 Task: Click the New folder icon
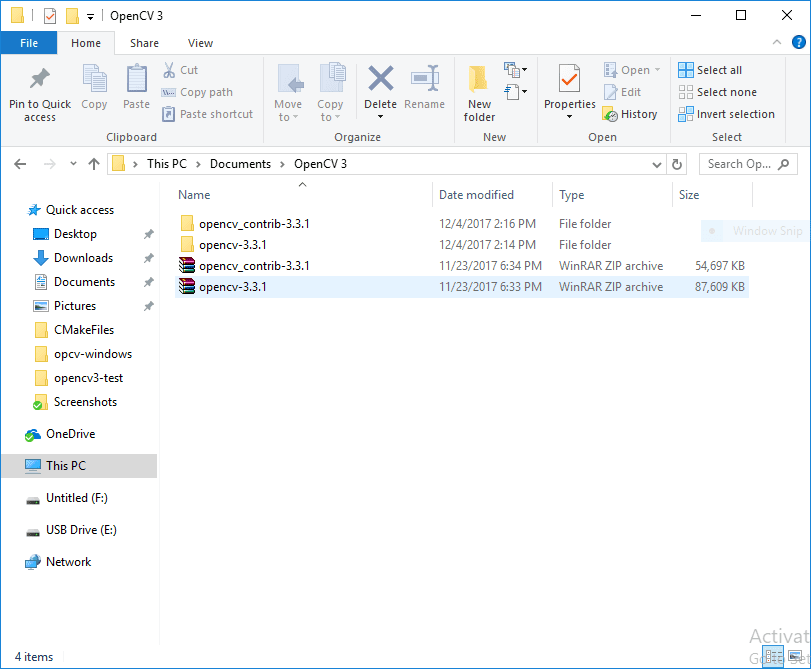point(478,79)
